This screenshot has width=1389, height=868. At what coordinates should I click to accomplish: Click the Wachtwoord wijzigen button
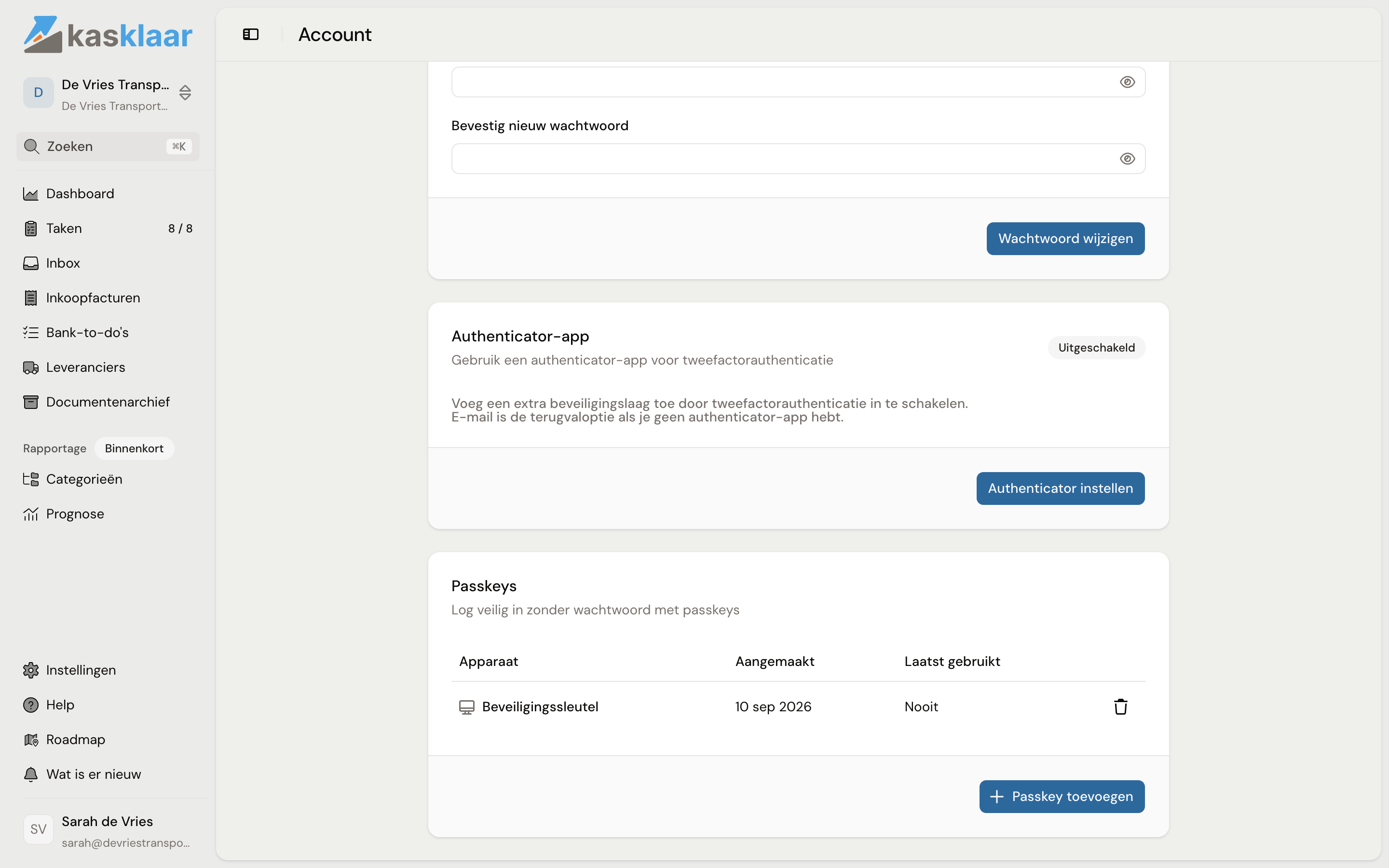(x=1066, y=239)
